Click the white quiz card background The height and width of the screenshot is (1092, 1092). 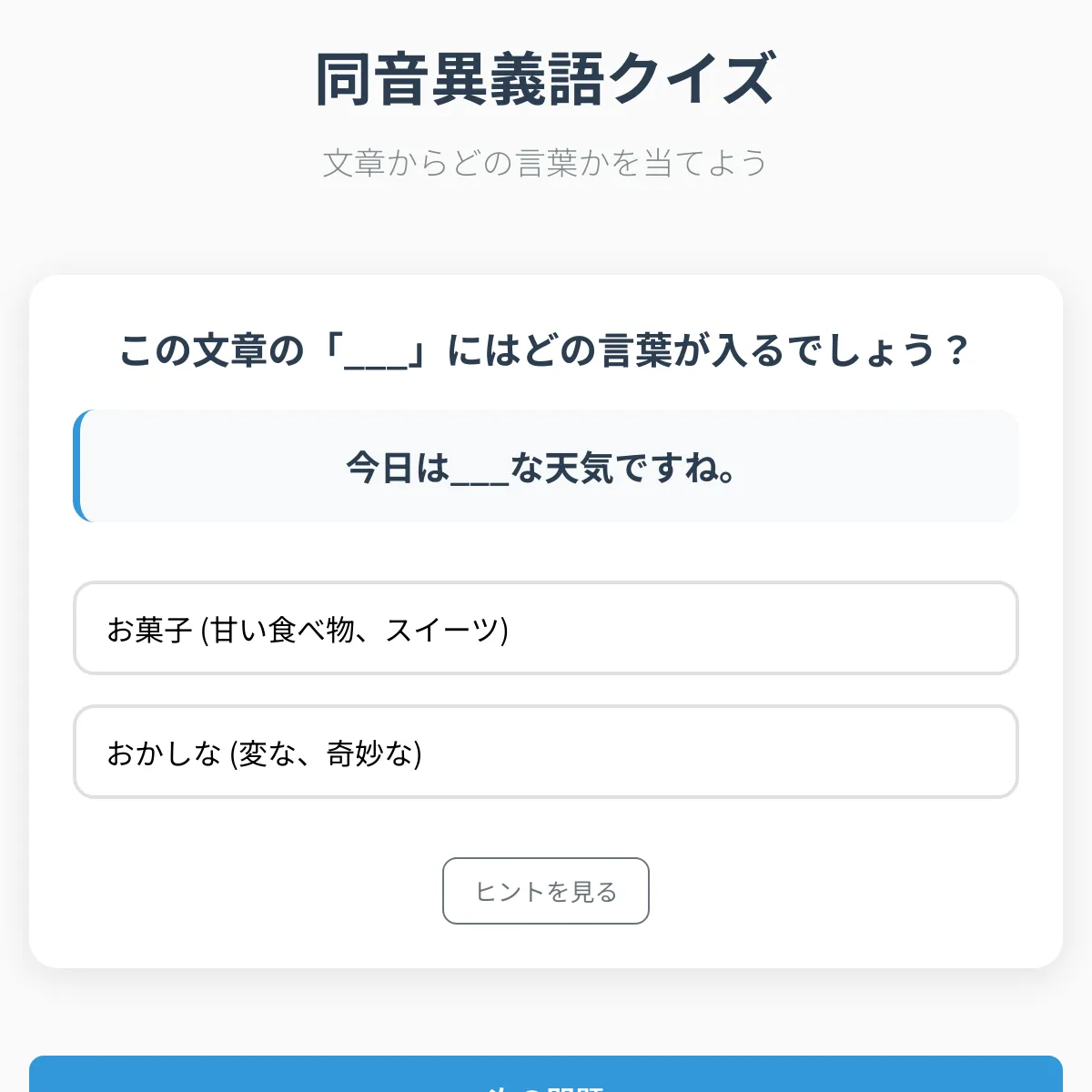(545, 546)
